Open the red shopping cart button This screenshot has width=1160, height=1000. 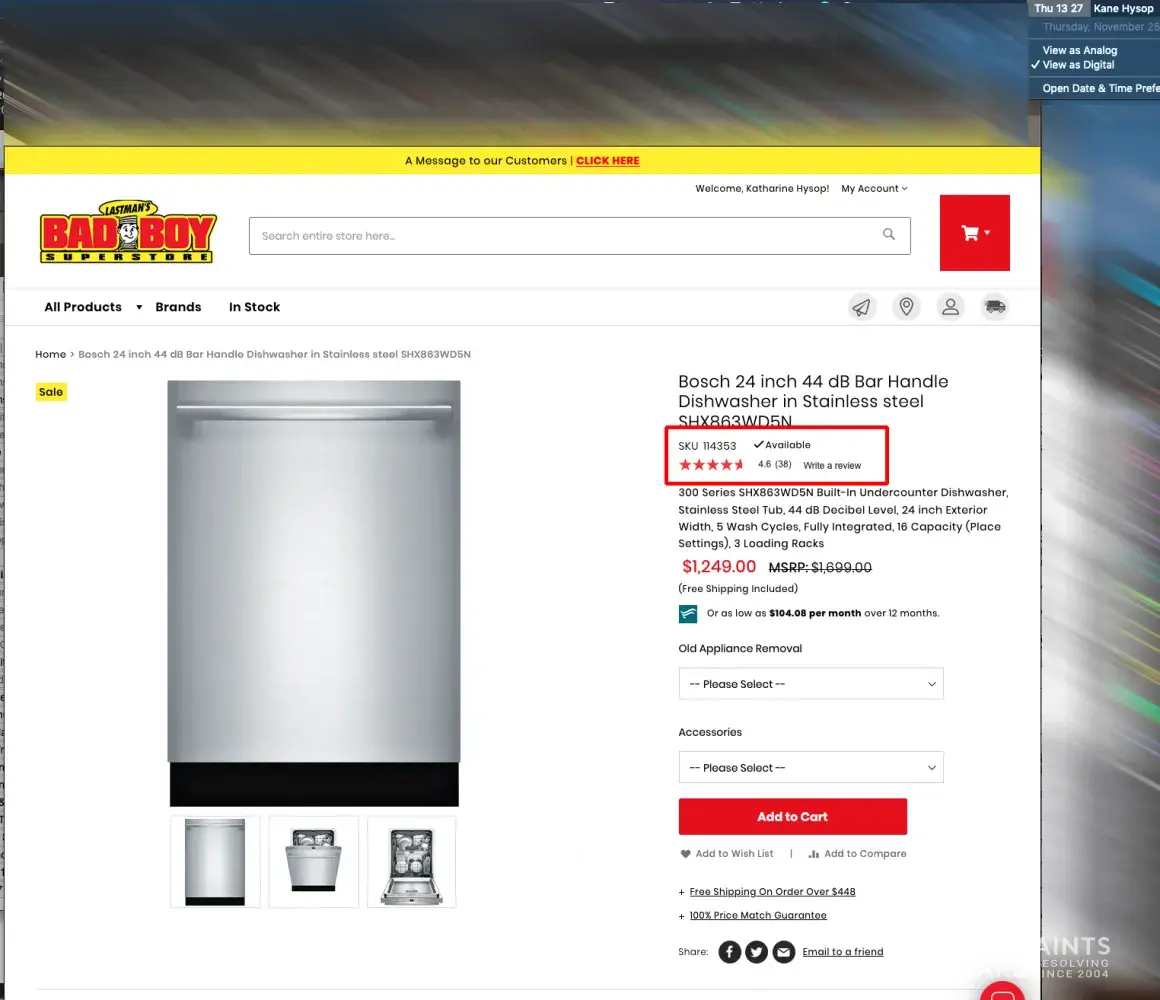[974, 233]
